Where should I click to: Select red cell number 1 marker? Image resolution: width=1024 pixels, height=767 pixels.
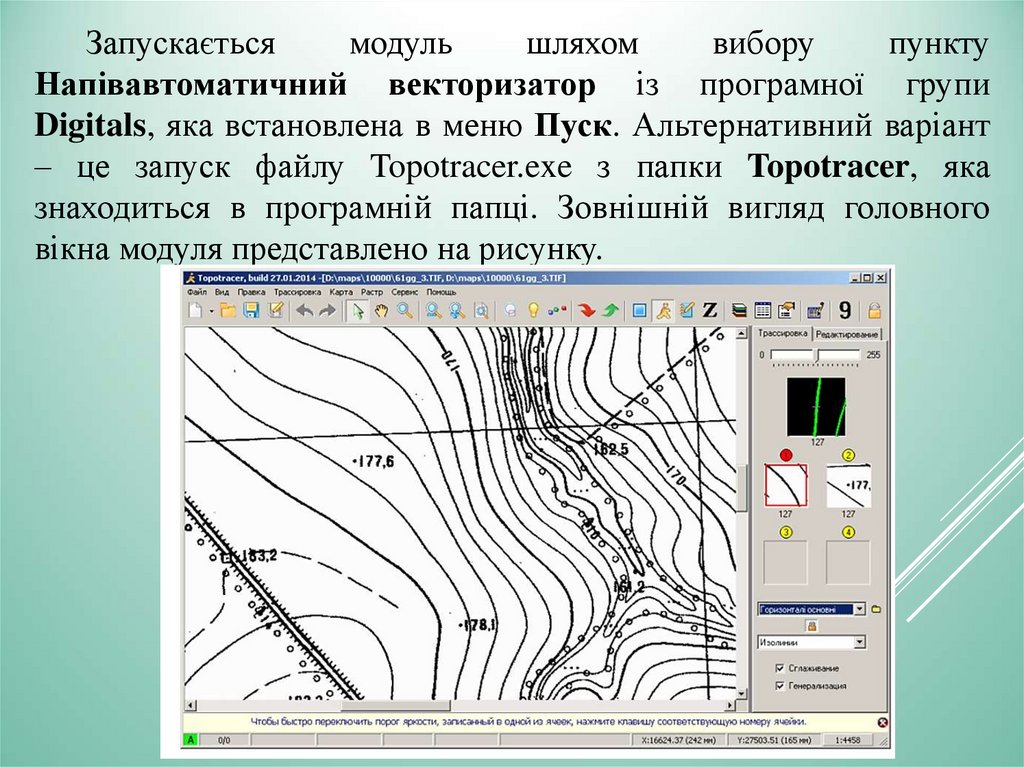[786, 455]
